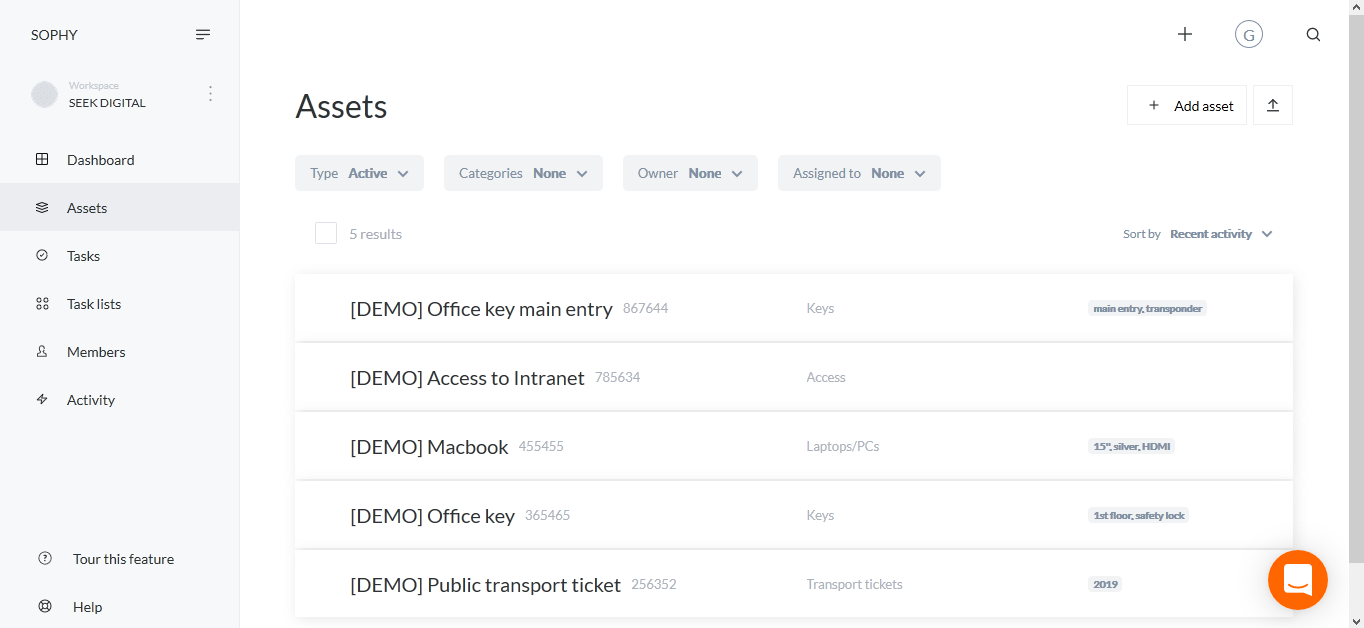The image size is (1364, 628).
Task: Click the Add asset button
Action: coord(1187,105)
